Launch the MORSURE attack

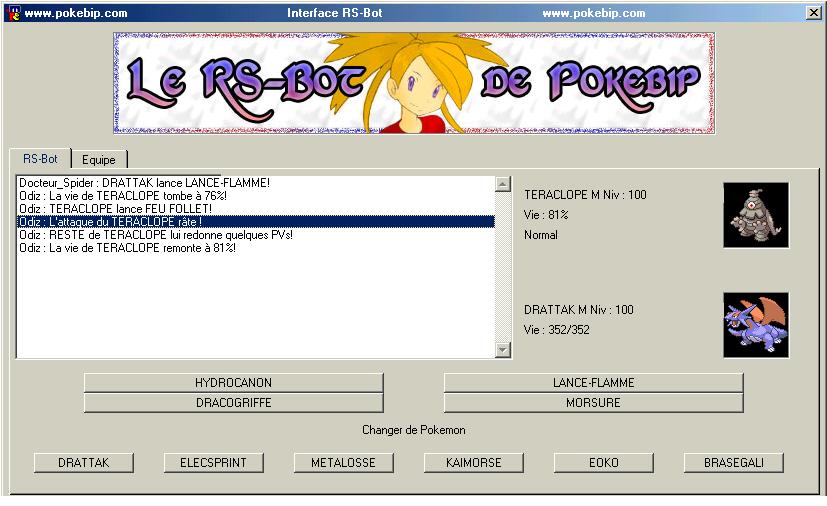coord(593,403)
